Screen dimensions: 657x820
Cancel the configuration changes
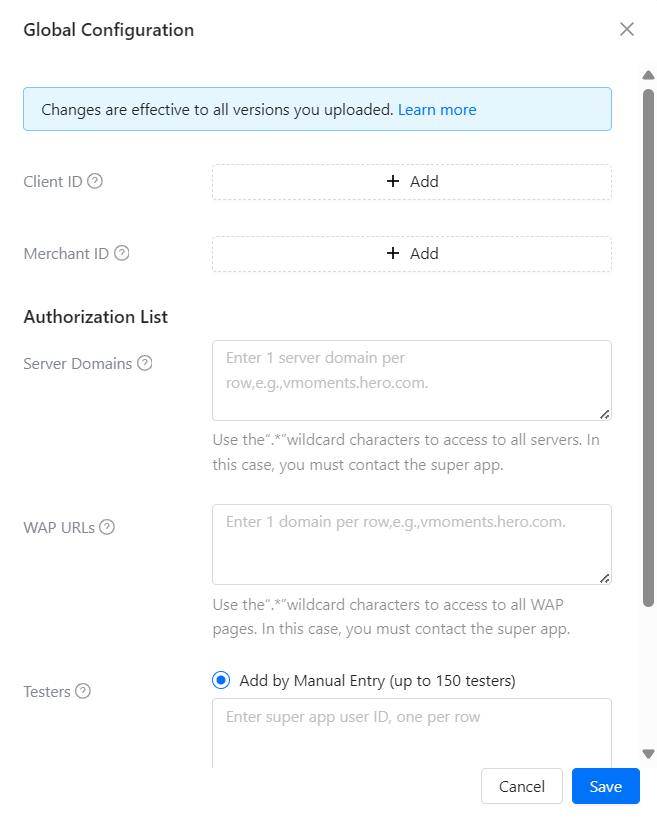click(x=522, y=786)
